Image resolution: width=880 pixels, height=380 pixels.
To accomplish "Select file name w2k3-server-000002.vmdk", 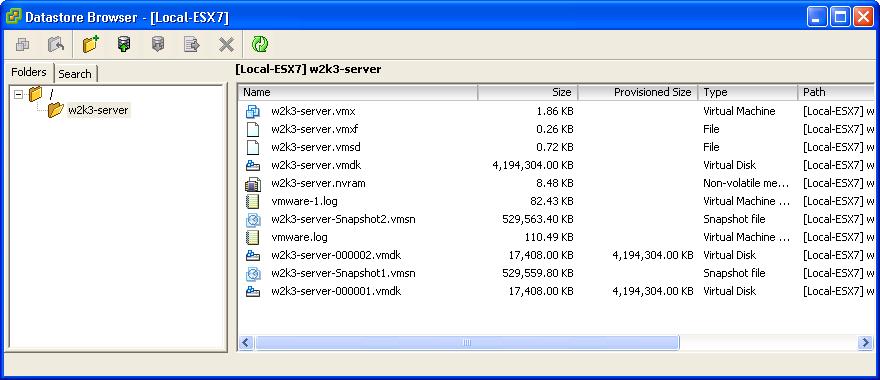I will (x=336, y=255).
